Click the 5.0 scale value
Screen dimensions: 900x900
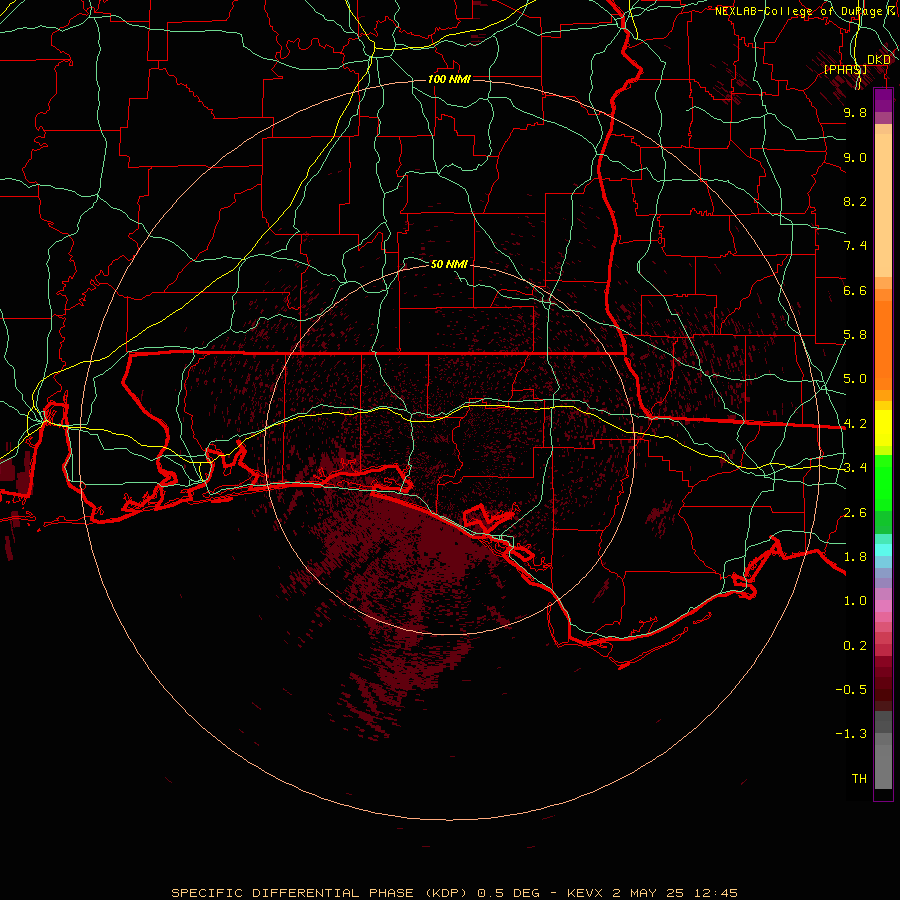pos(855,379)
